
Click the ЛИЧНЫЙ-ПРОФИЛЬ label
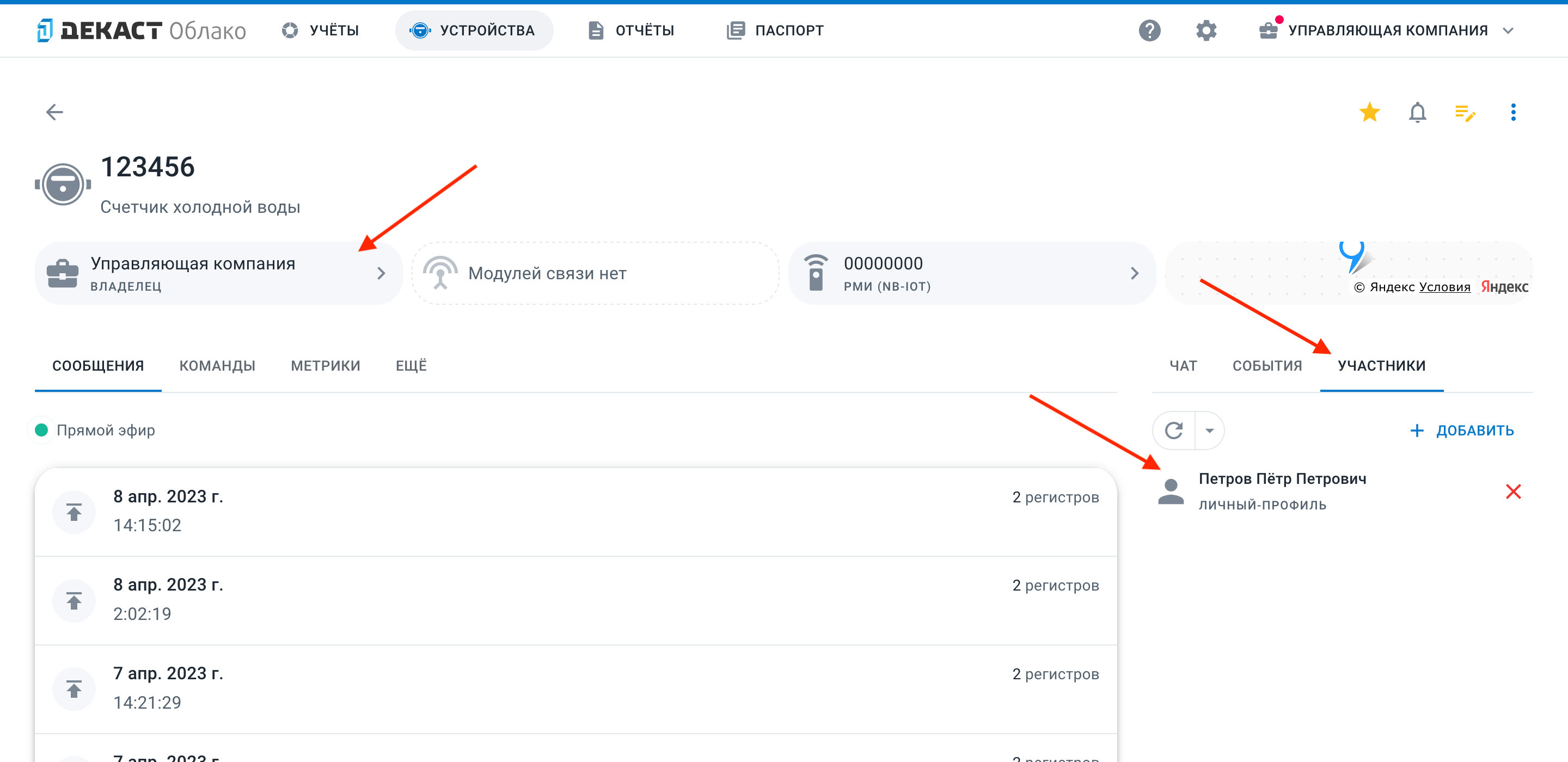click(1263, 505)
